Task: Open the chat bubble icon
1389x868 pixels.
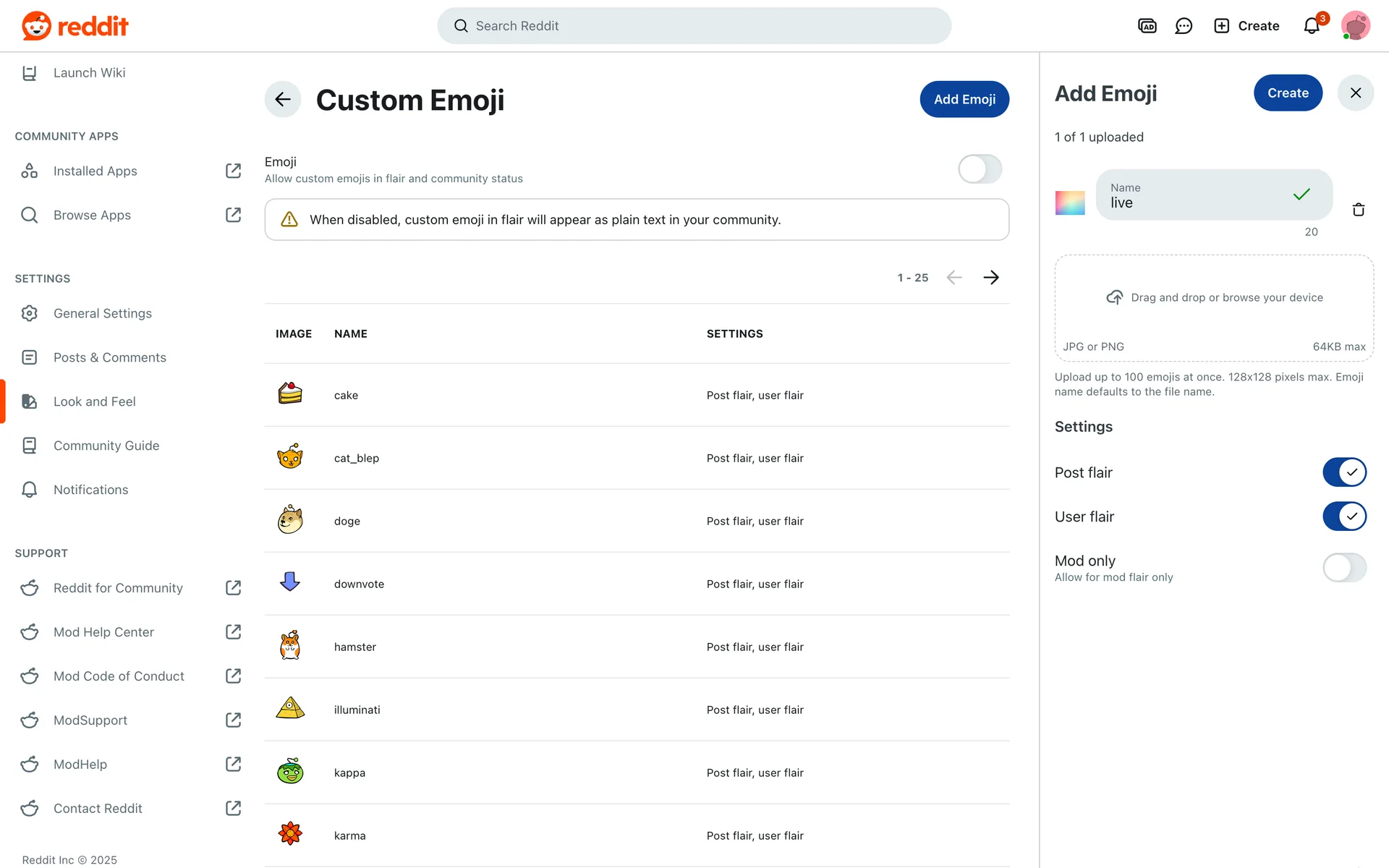Action: [1184, 26]
